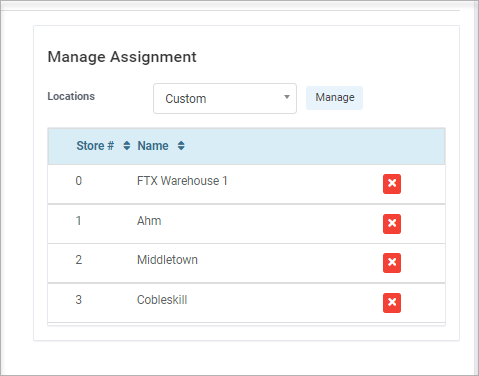Select the Middletown row name
The width and height of the screenshot is (479, 376).
coord(167,260)
